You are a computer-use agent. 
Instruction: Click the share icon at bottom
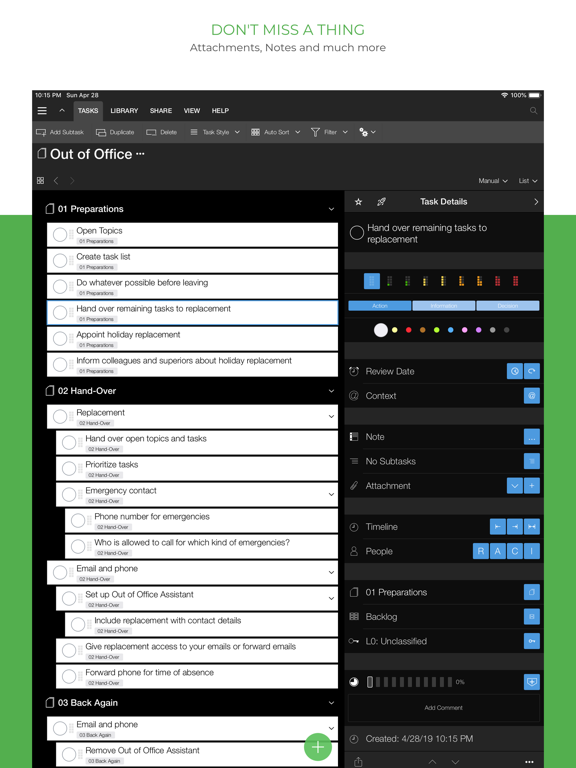coord(358,762)
